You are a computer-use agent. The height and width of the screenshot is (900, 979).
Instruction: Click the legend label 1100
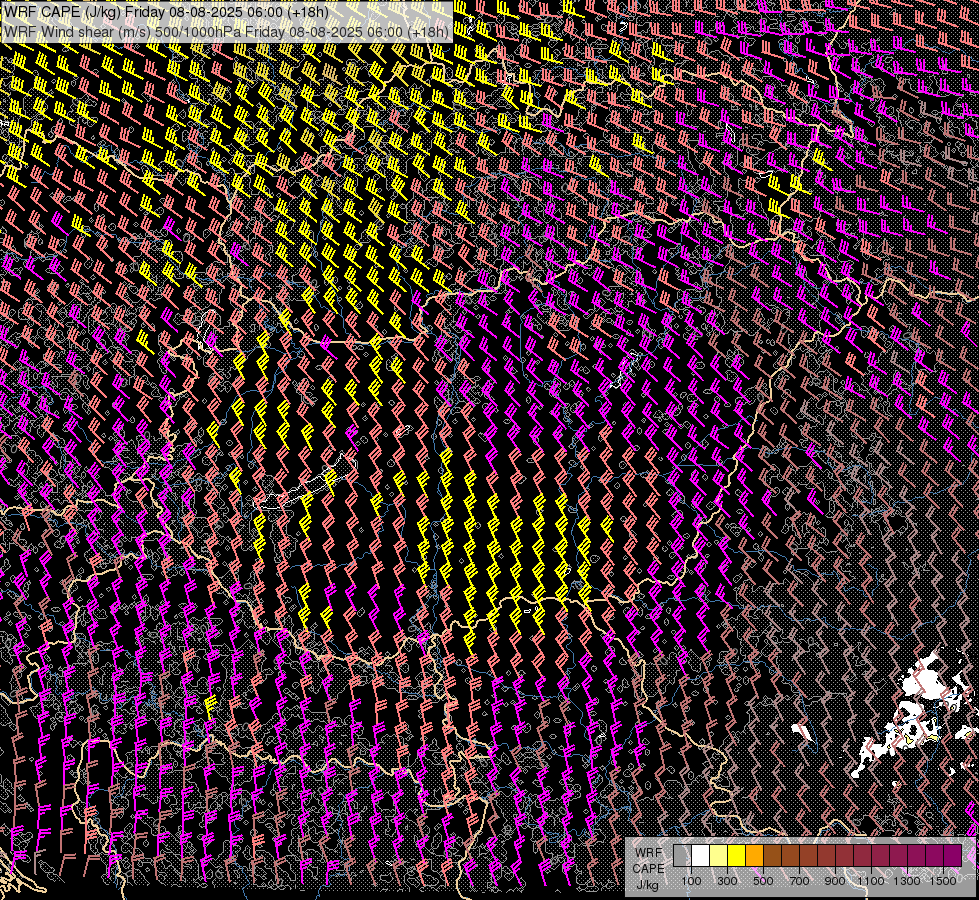870,881
